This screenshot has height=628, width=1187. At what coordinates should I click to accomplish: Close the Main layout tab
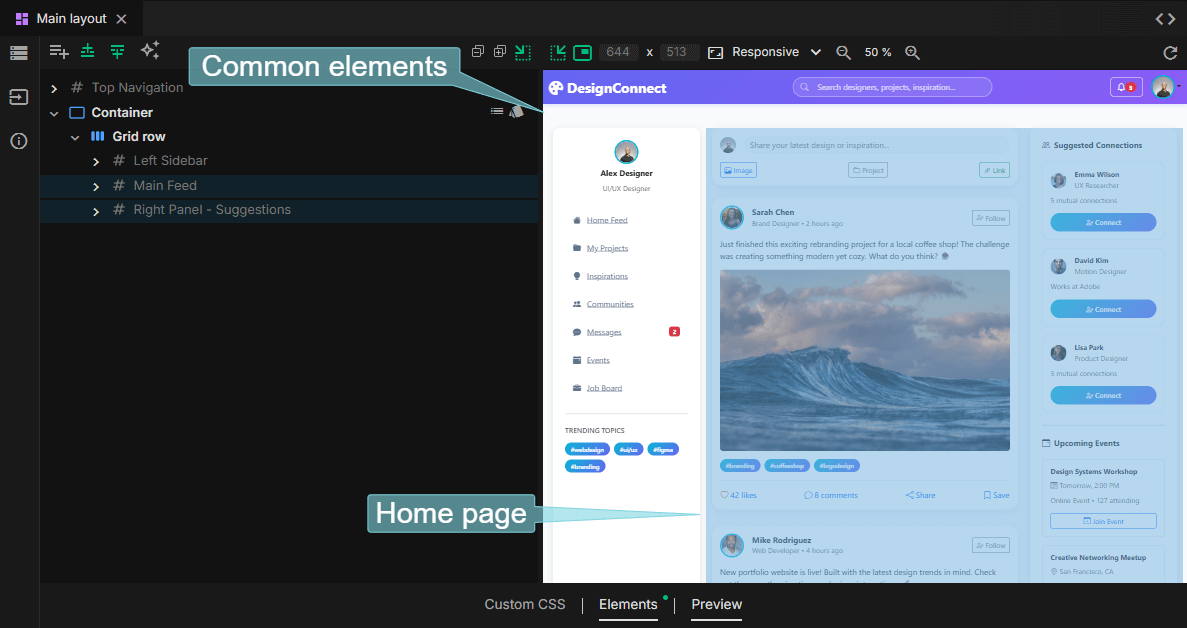pos(121,19)
